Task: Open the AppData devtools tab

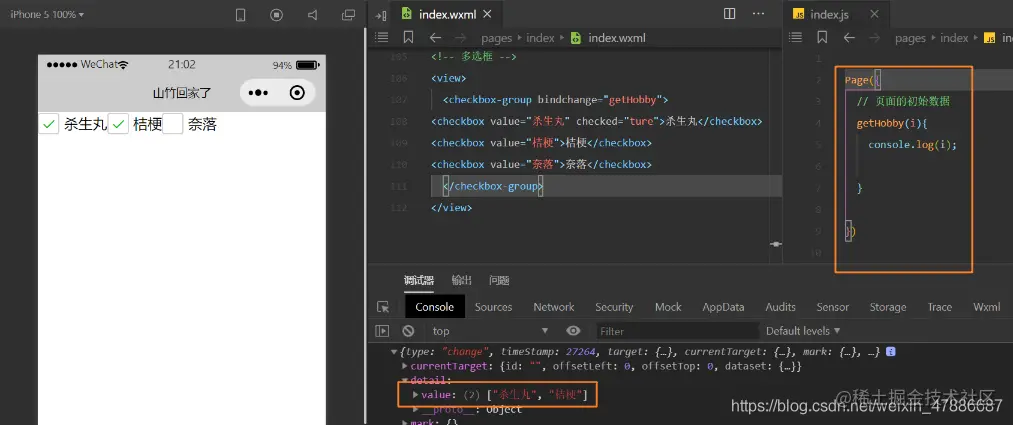Action: (724, 307)
